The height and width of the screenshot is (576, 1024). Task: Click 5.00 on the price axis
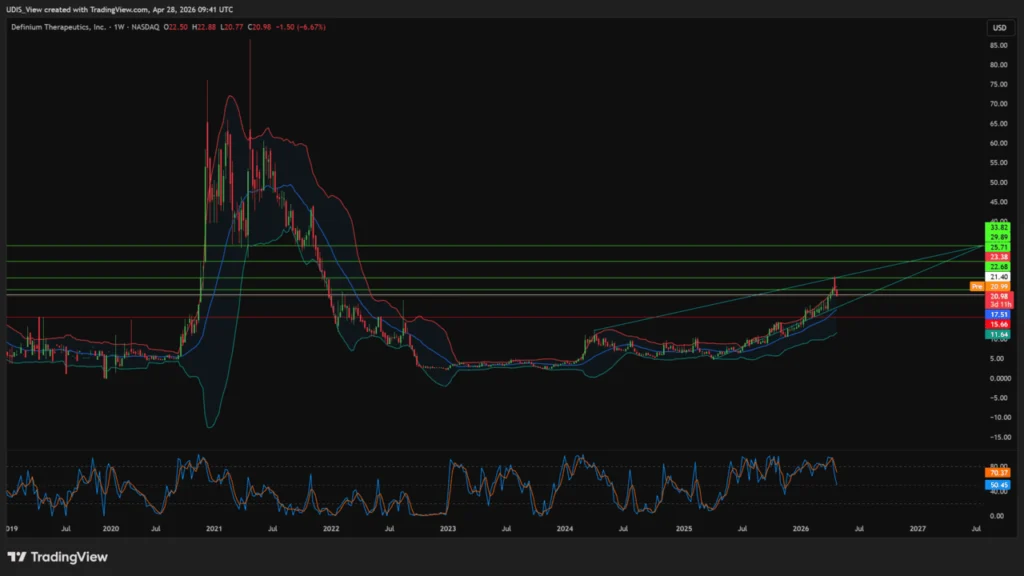(997, 359)
